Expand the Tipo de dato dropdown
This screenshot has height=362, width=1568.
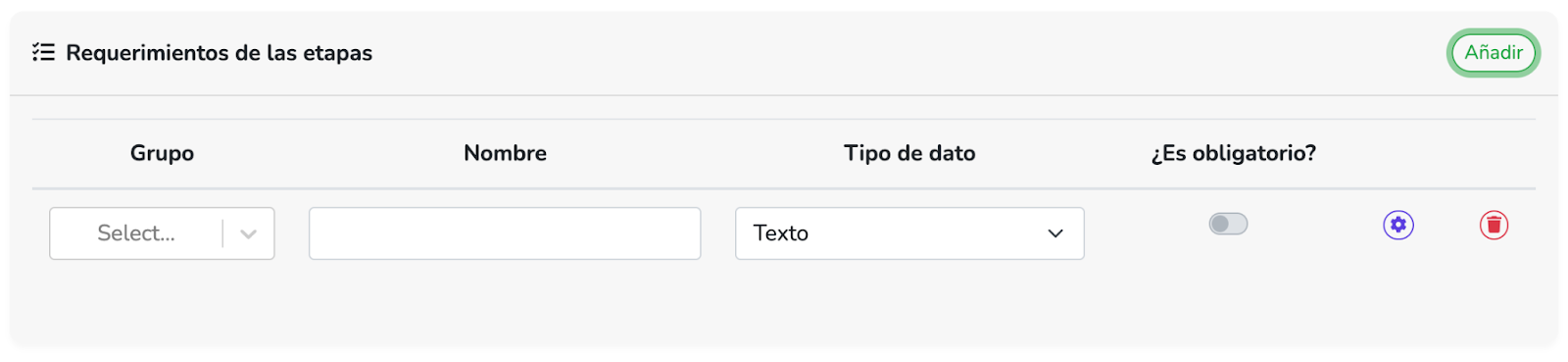tap(909, 233)
